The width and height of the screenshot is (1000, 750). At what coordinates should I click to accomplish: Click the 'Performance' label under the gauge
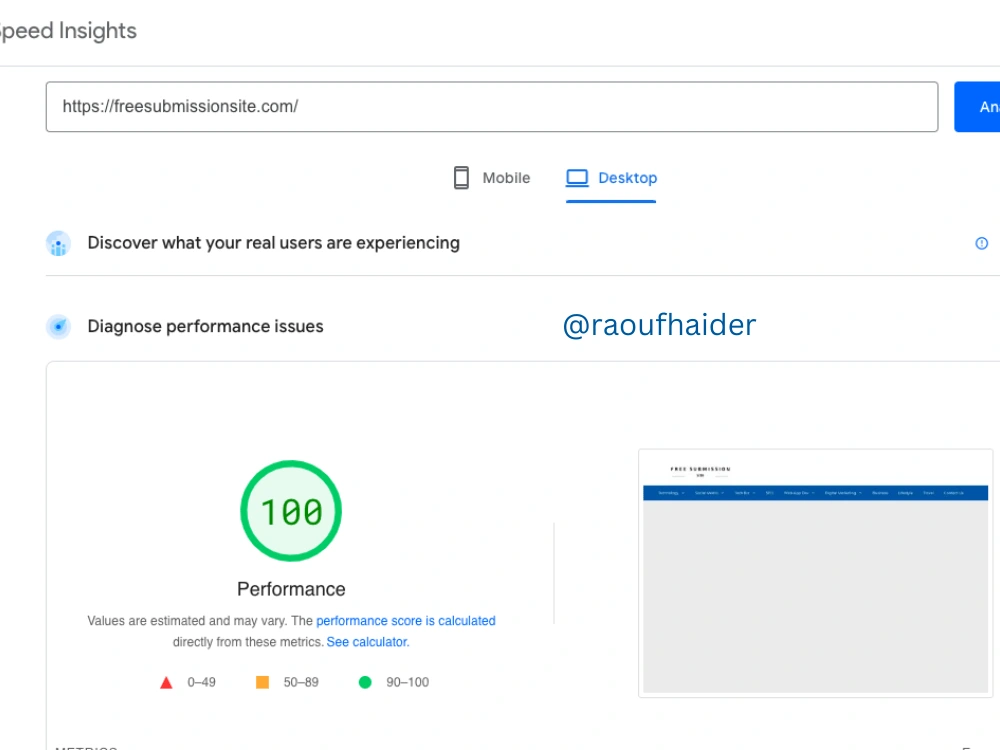[x=291, y=589]
